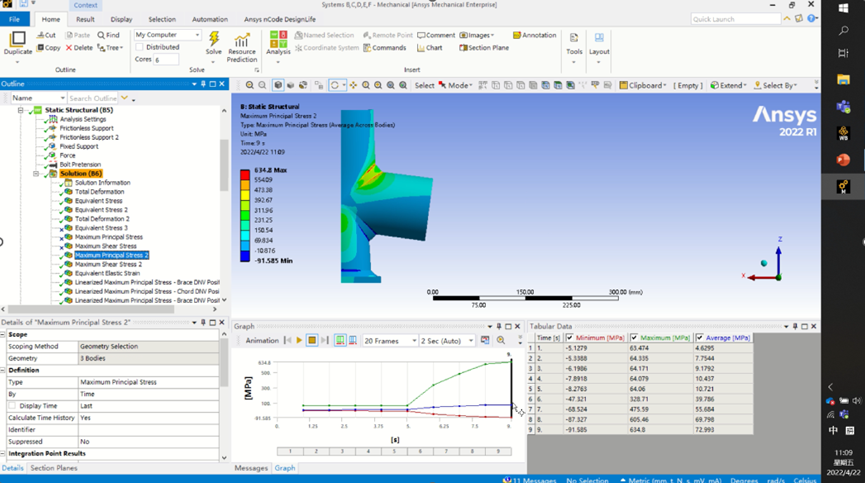
Task: Insert a Comment
Action: (x=436, y=35)
